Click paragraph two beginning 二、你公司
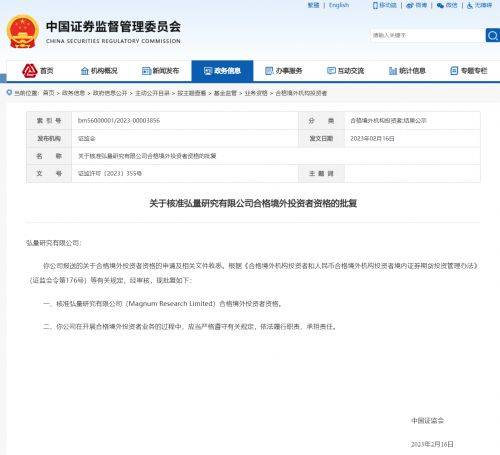 pos(190,326)
